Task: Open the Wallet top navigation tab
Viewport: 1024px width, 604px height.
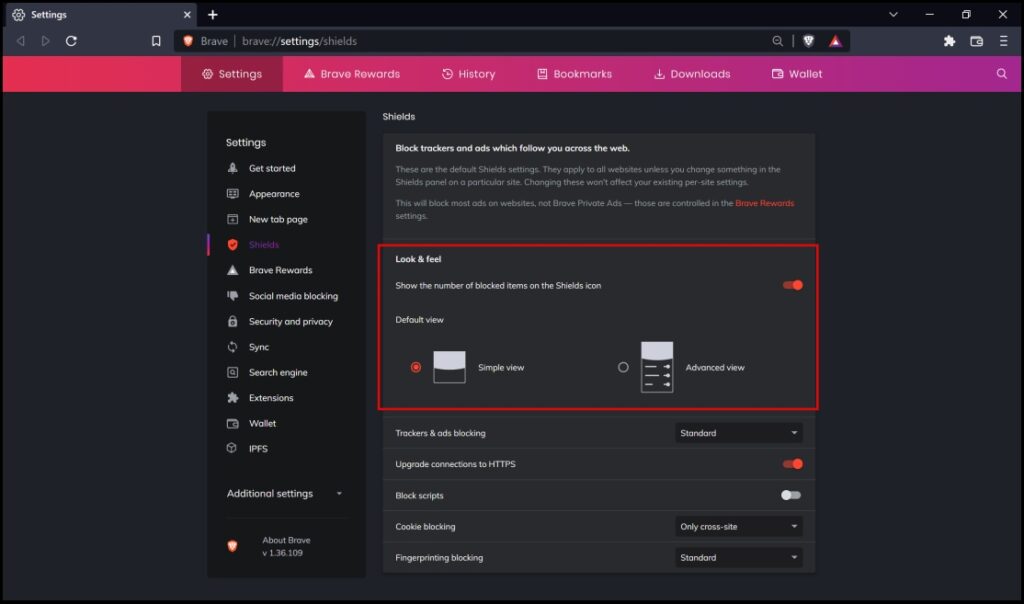Action: pos(797,74)
